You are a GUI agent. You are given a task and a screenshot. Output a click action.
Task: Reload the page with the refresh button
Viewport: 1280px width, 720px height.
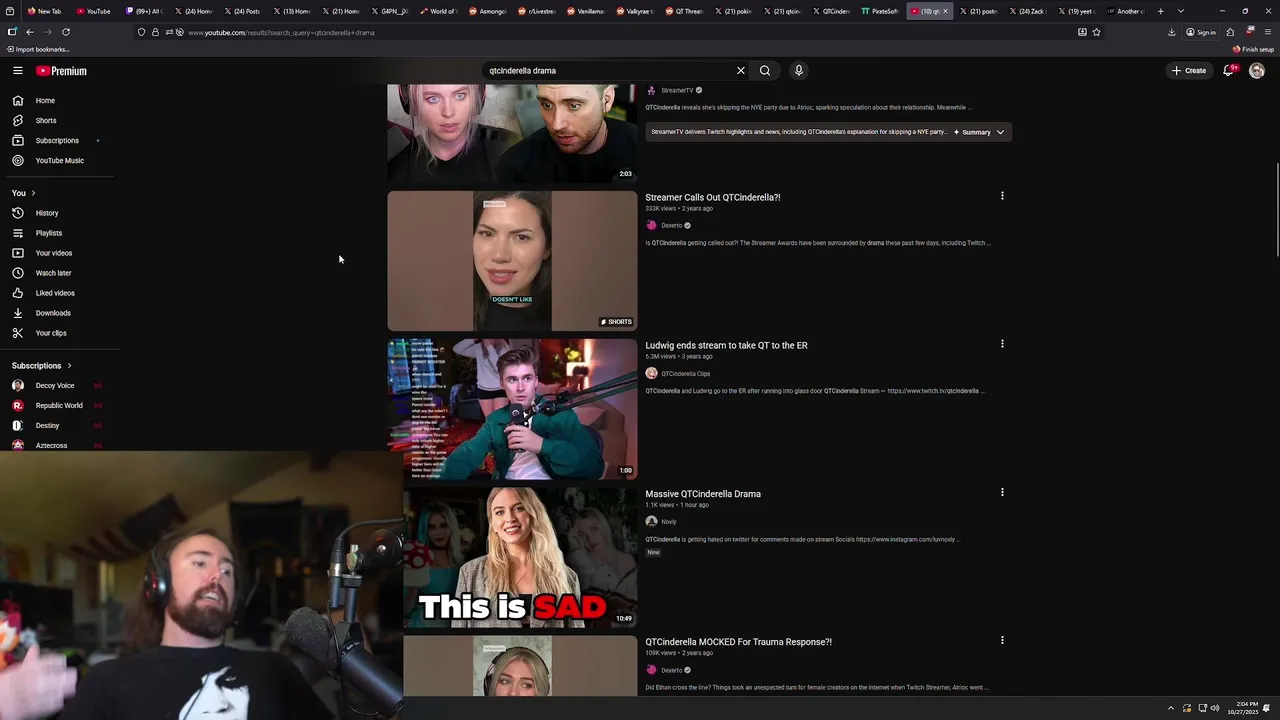coord(66,32)
